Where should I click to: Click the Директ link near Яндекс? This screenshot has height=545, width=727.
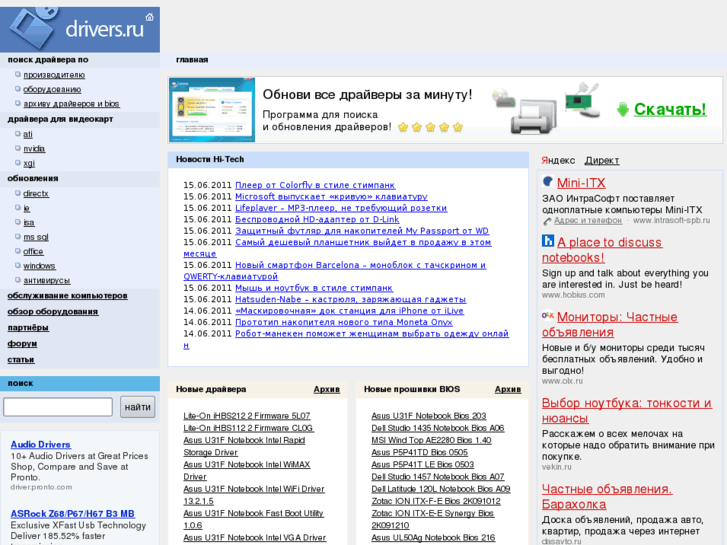click(x=602, y=160)
